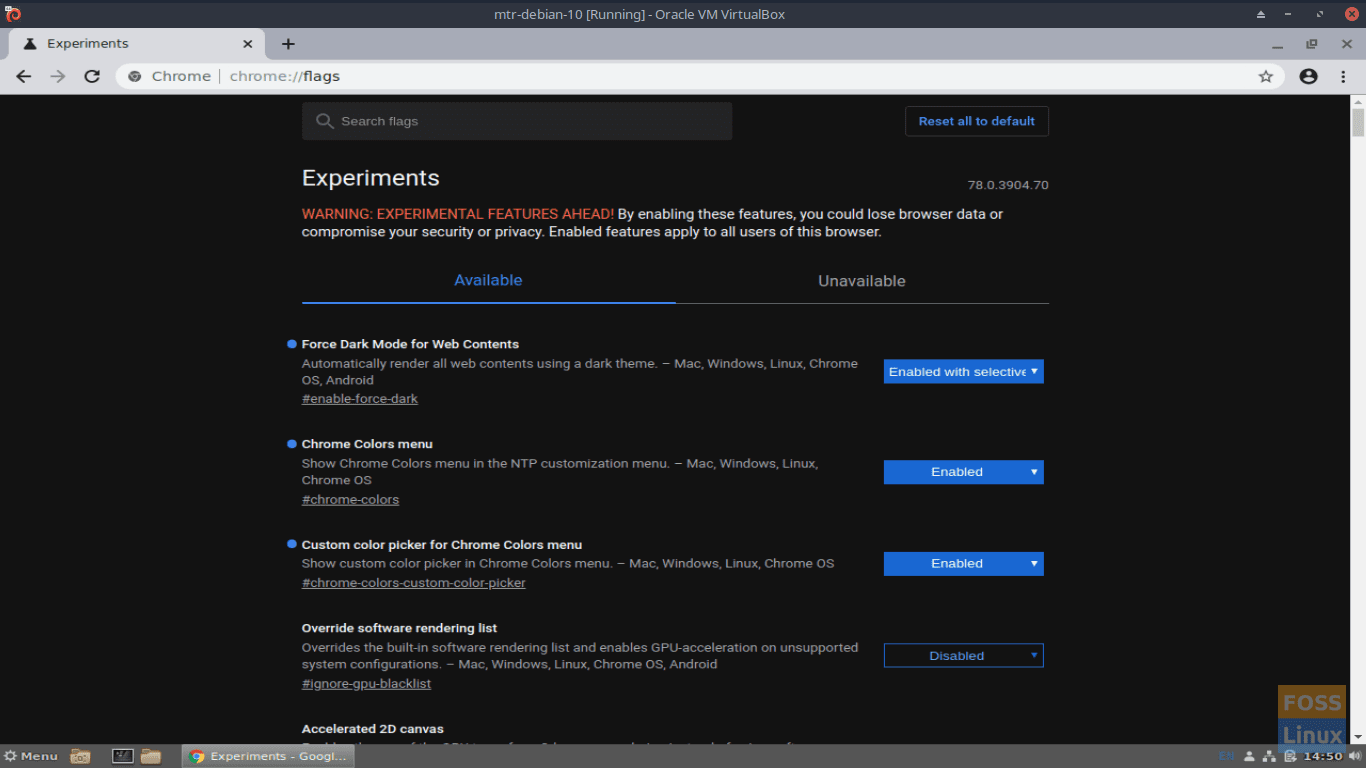Open Custom color picker Enabled dropdown

(x=963, y=564)
